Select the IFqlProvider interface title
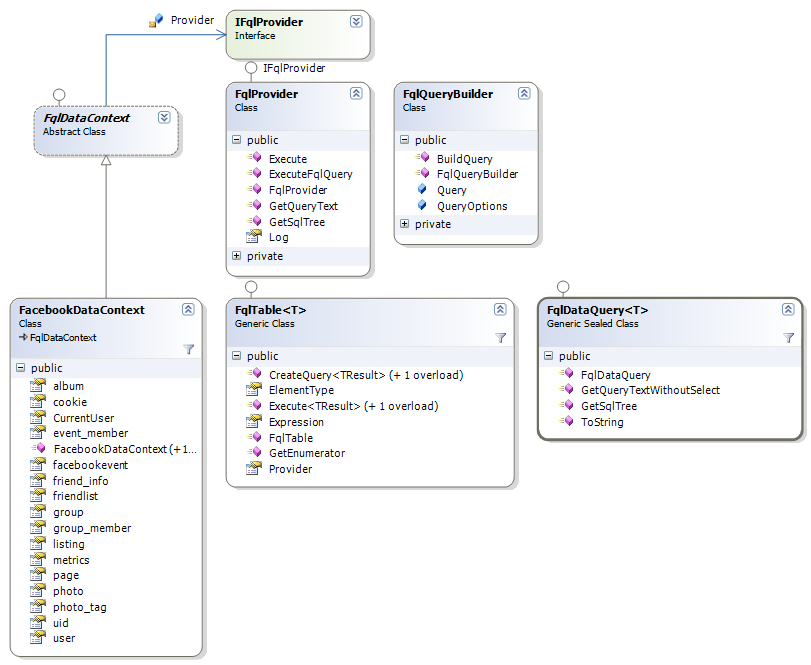 pyautogui.click(x=269, y=22)
